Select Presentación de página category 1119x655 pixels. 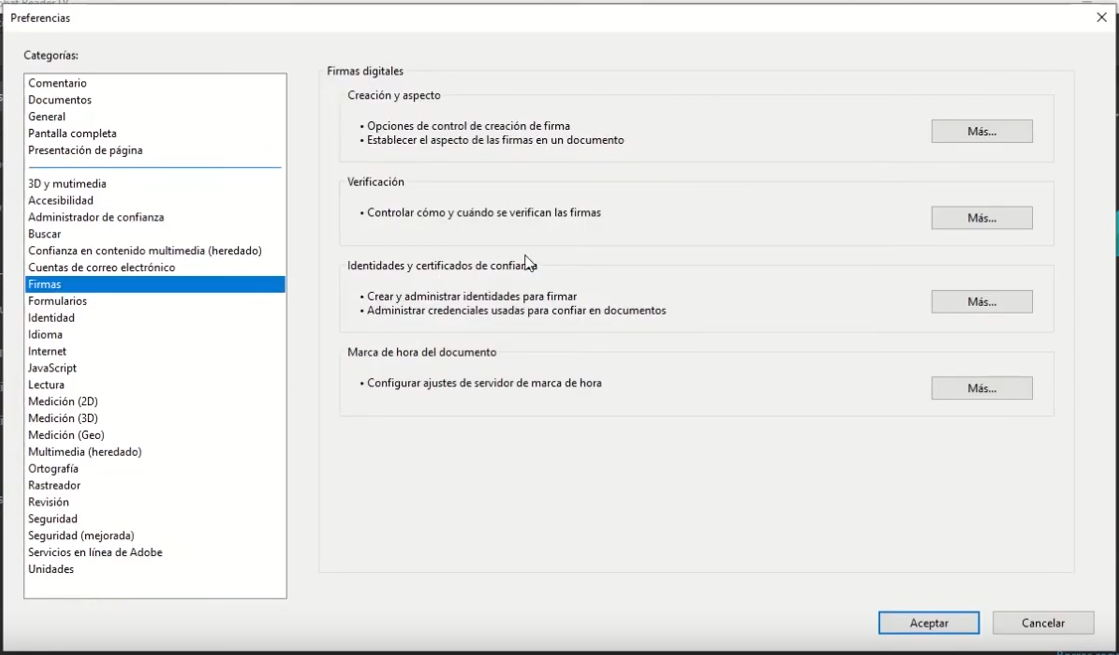coord(85,150)
